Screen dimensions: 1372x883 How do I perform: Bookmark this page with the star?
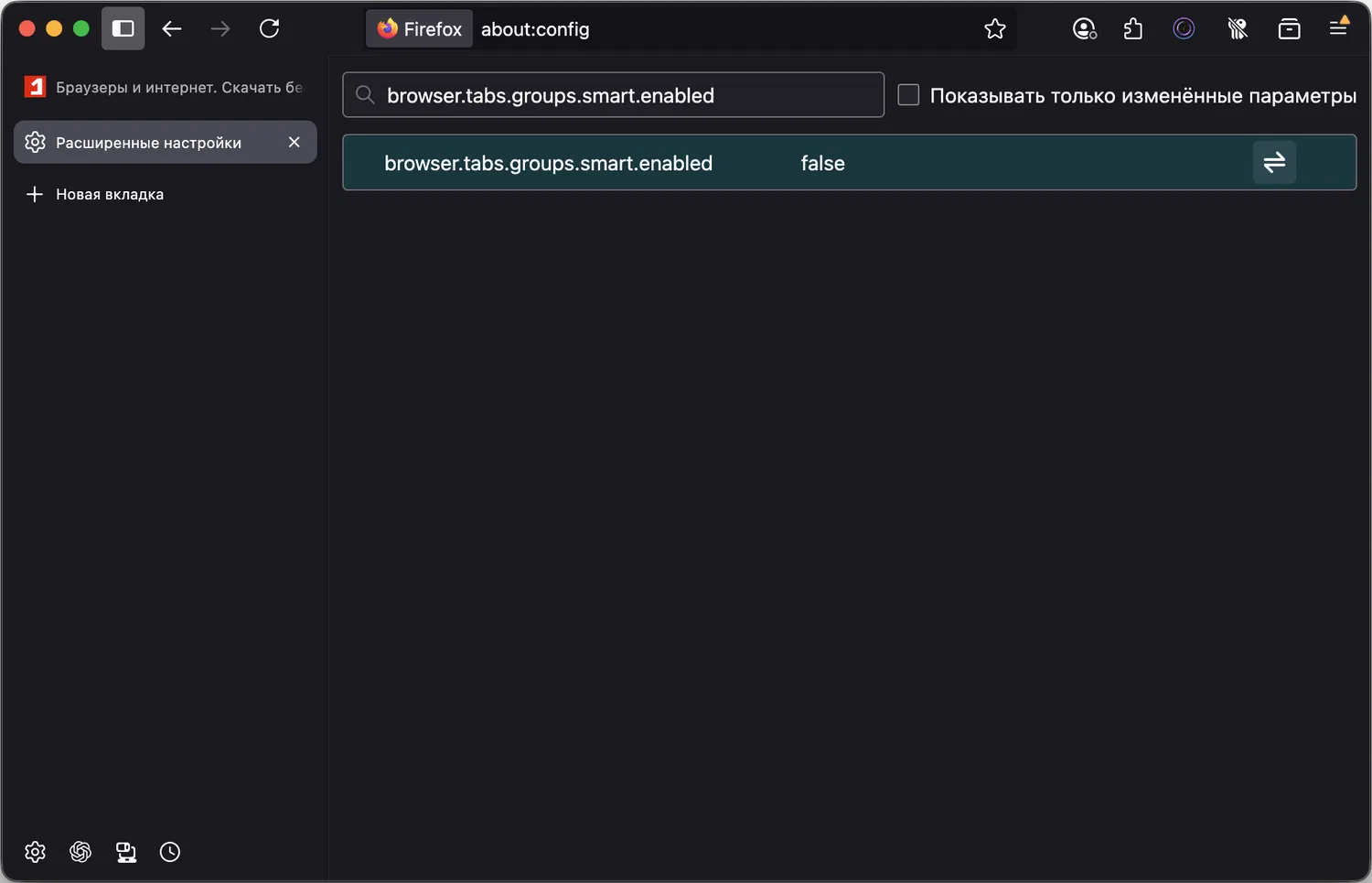pos(994,29)
